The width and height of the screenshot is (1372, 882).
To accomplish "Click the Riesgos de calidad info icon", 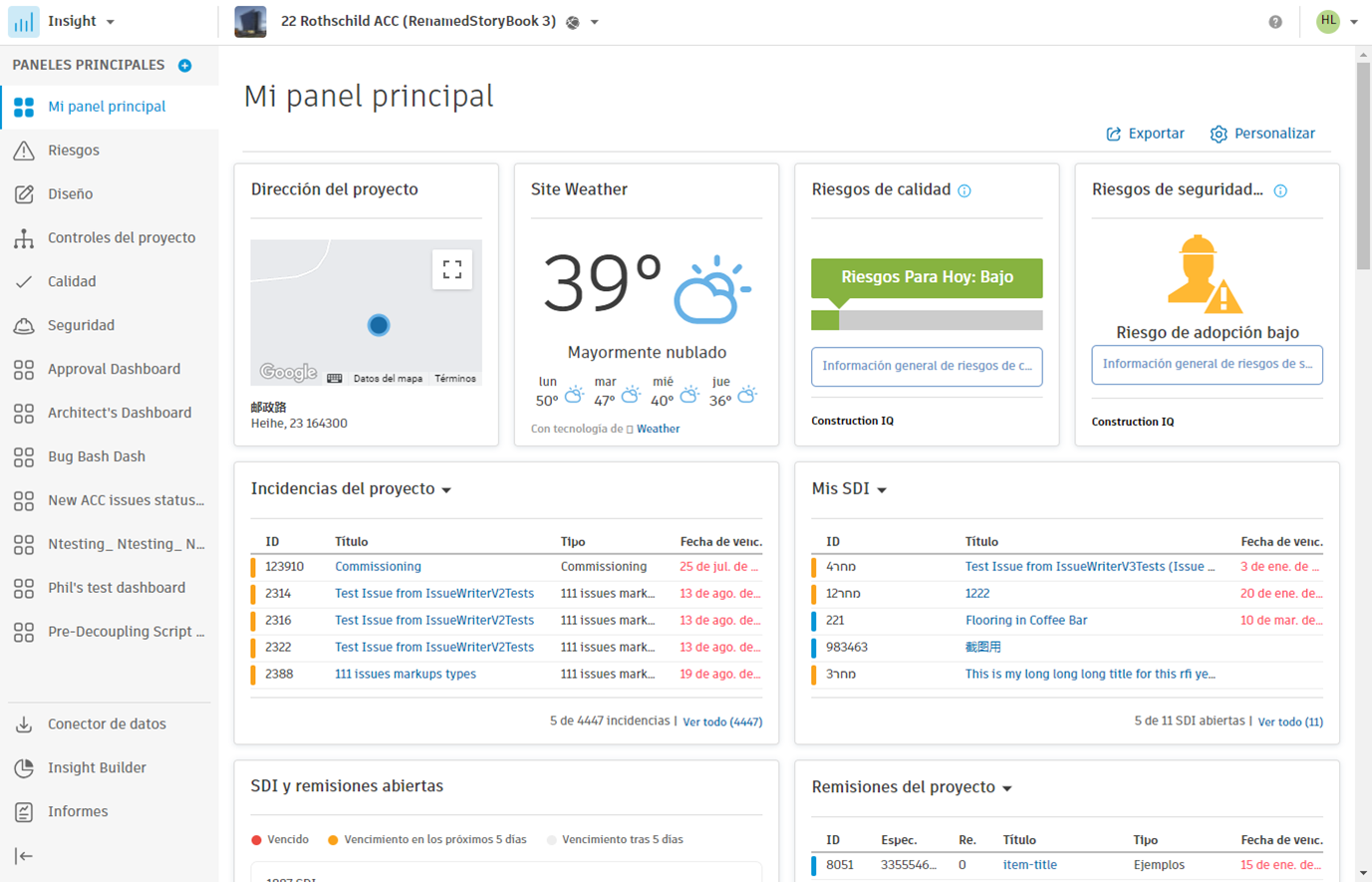I will tap(964, 190).
